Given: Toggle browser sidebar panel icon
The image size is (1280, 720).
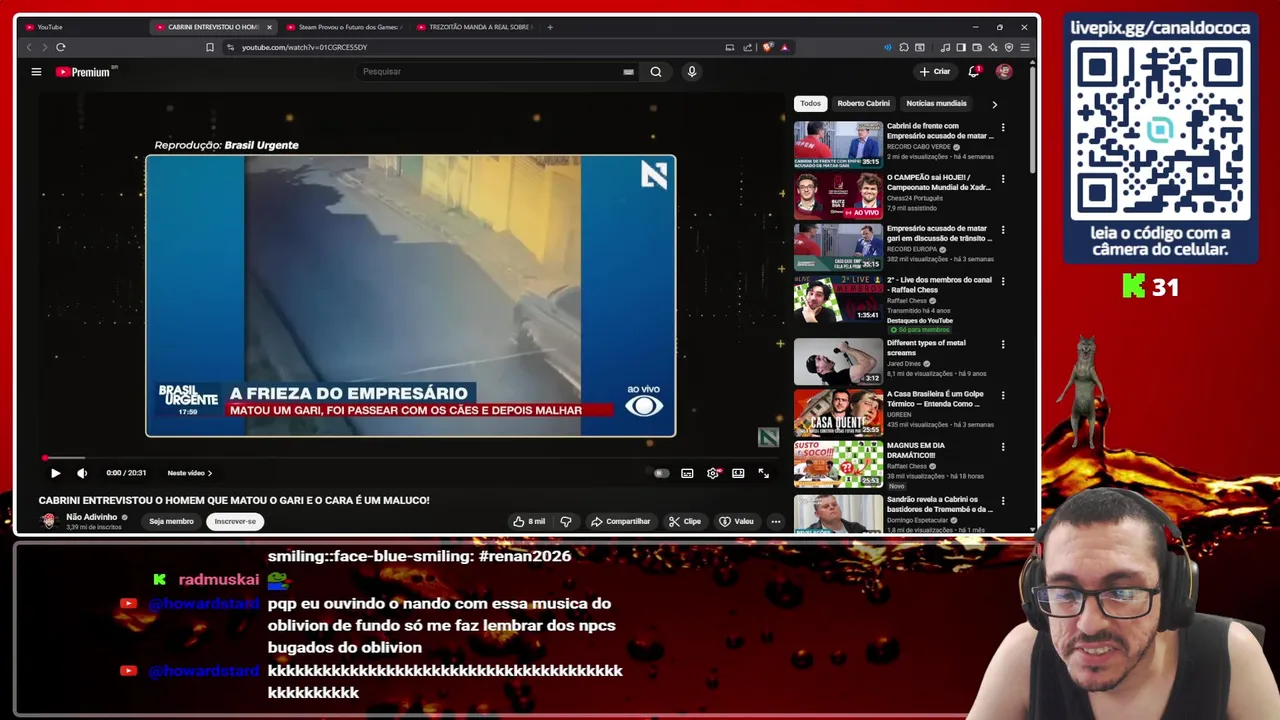Looking at the screenshot, I should point(961,47).
